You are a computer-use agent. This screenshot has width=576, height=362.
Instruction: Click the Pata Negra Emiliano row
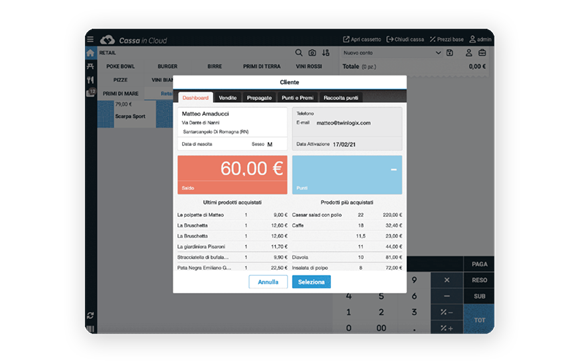pos(233,268)
